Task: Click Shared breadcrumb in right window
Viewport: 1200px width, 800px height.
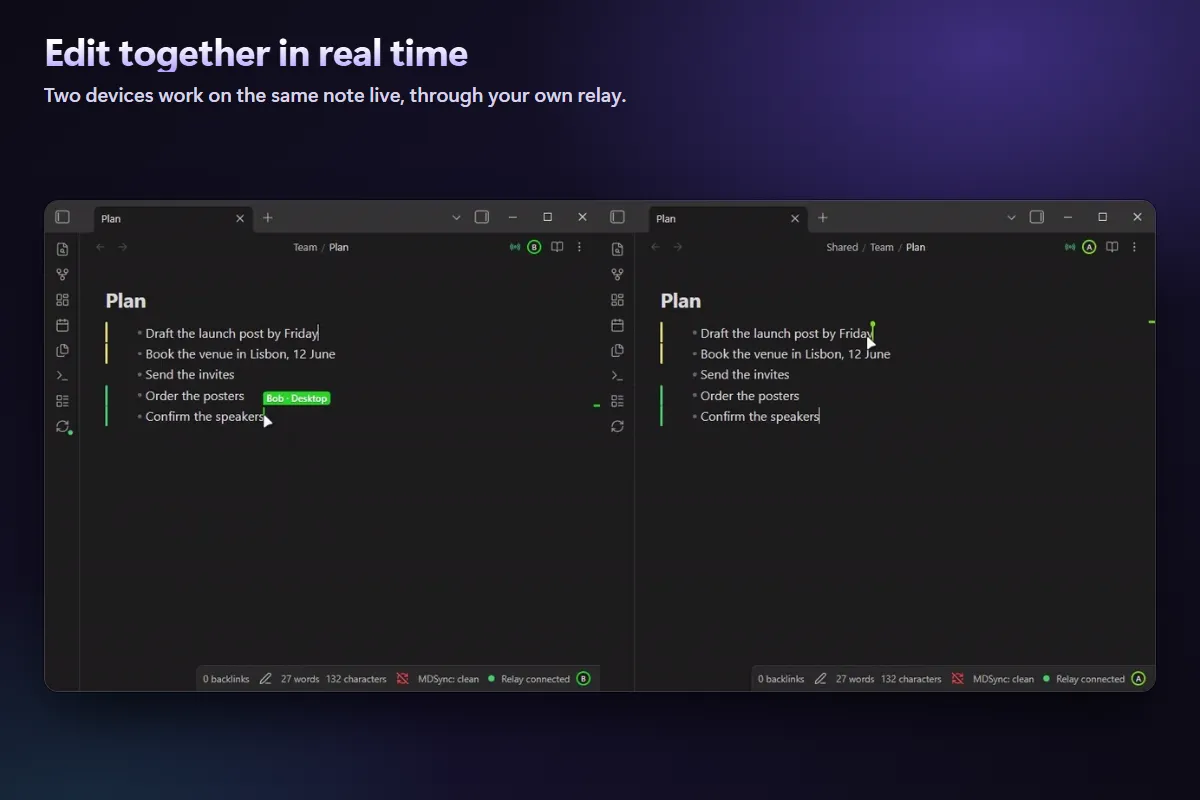Action: coord(842,247)
